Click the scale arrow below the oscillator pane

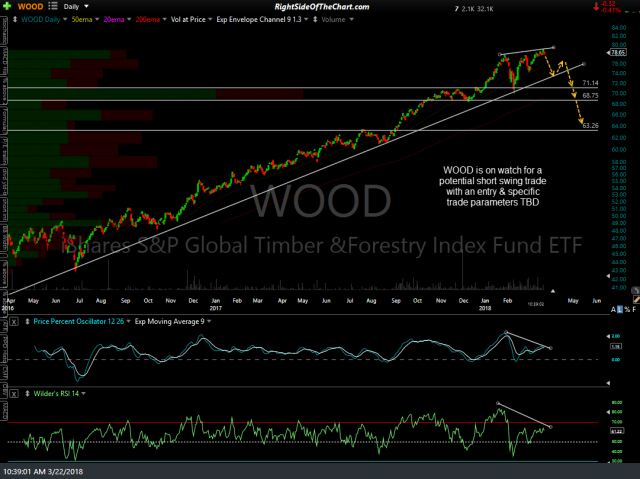pos(608,383)
